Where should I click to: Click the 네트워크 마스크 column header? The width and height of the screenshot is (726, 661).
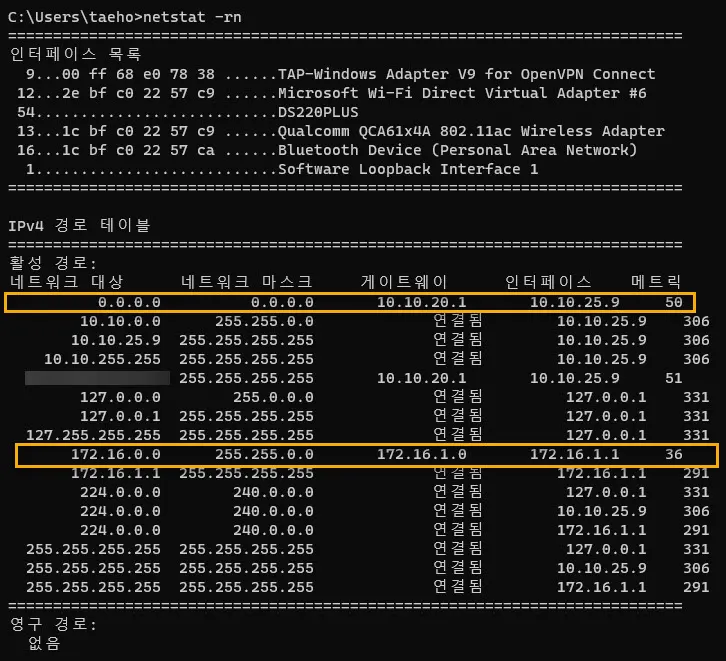[x=246, y=282]
